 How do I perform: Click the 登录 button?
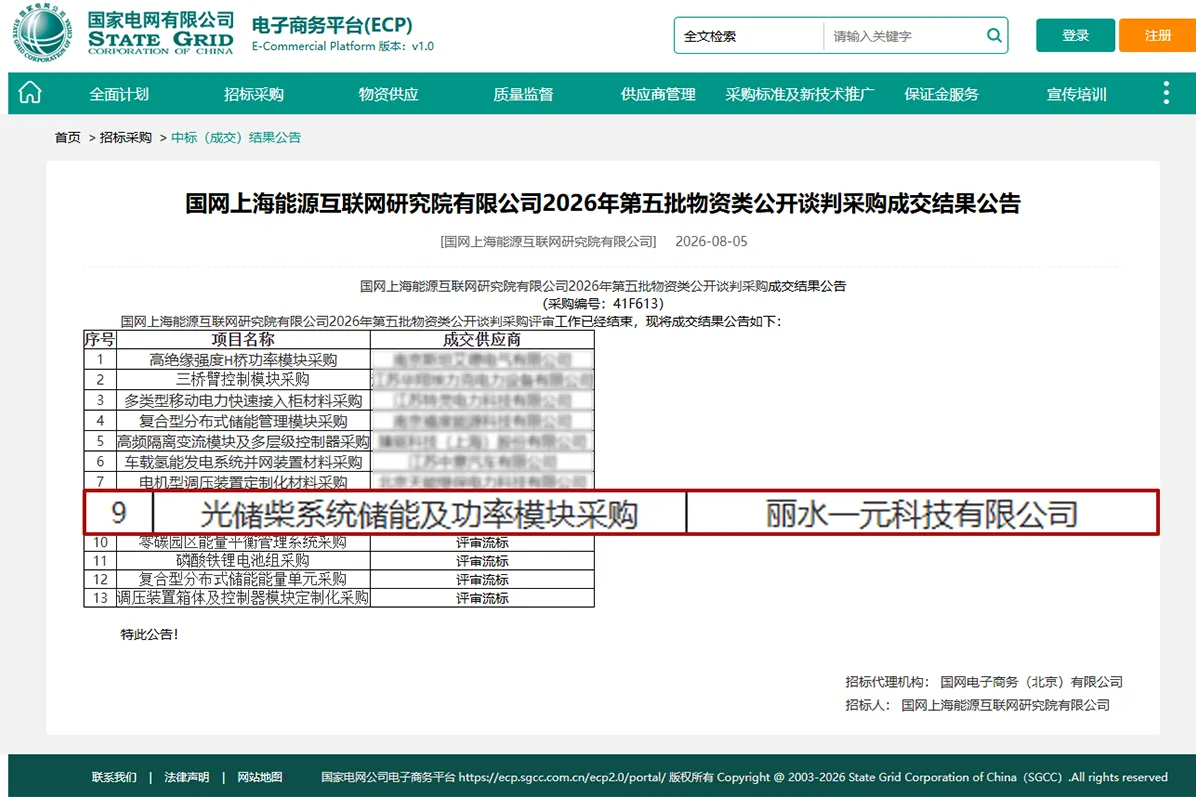click(1075, 35)
